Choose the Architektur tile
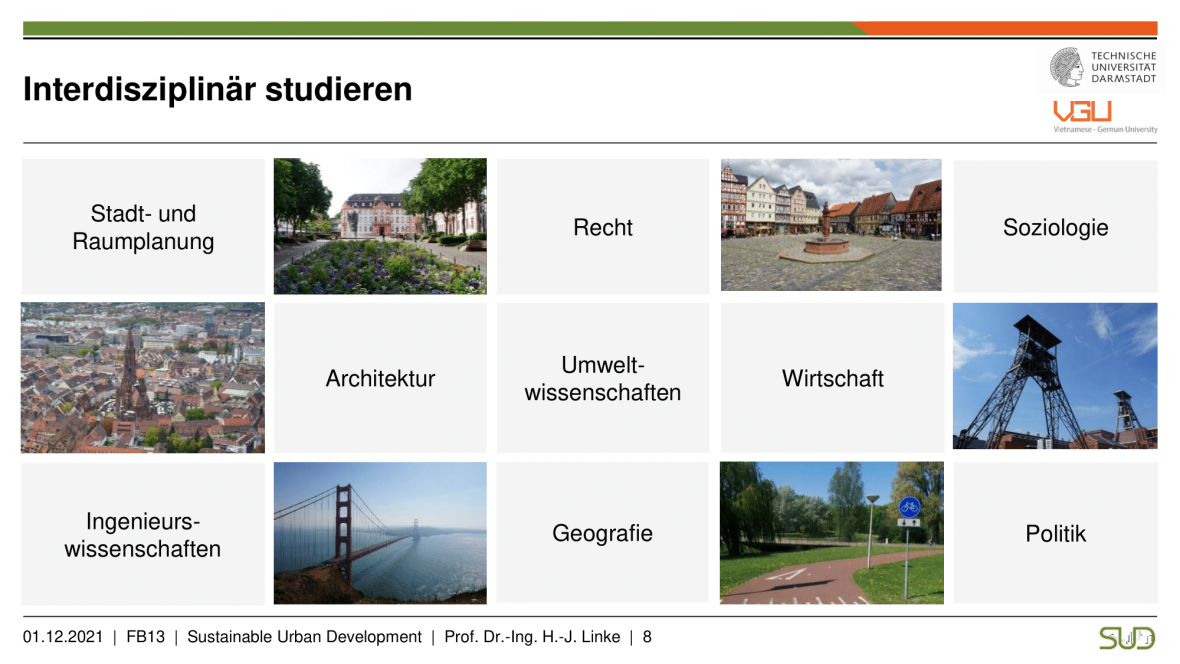Screen dimensions: 1180x664 pos(380,378)
